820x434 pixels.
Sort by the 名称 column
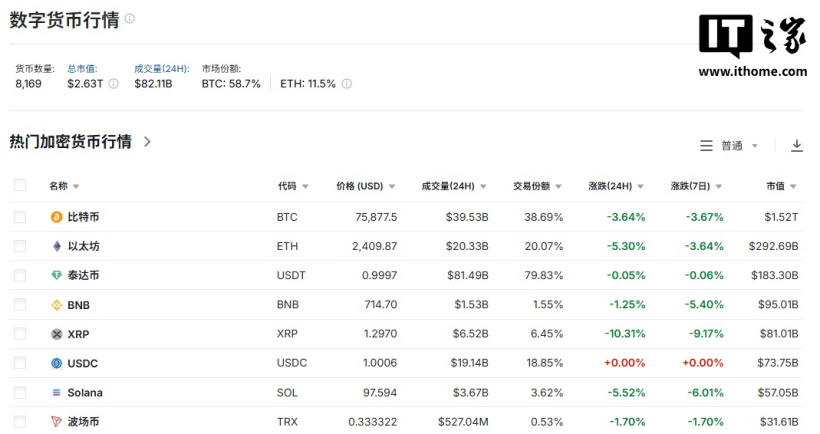[64, 186]
